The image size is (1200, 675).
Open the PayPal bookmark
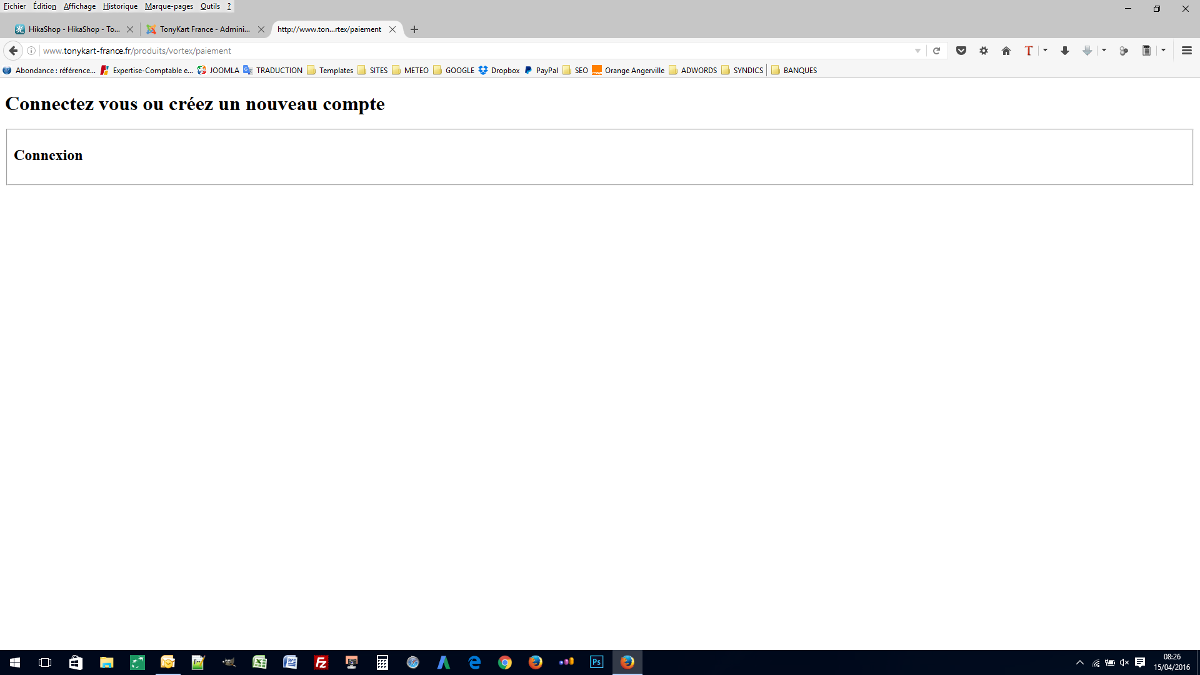click(541, 70)
